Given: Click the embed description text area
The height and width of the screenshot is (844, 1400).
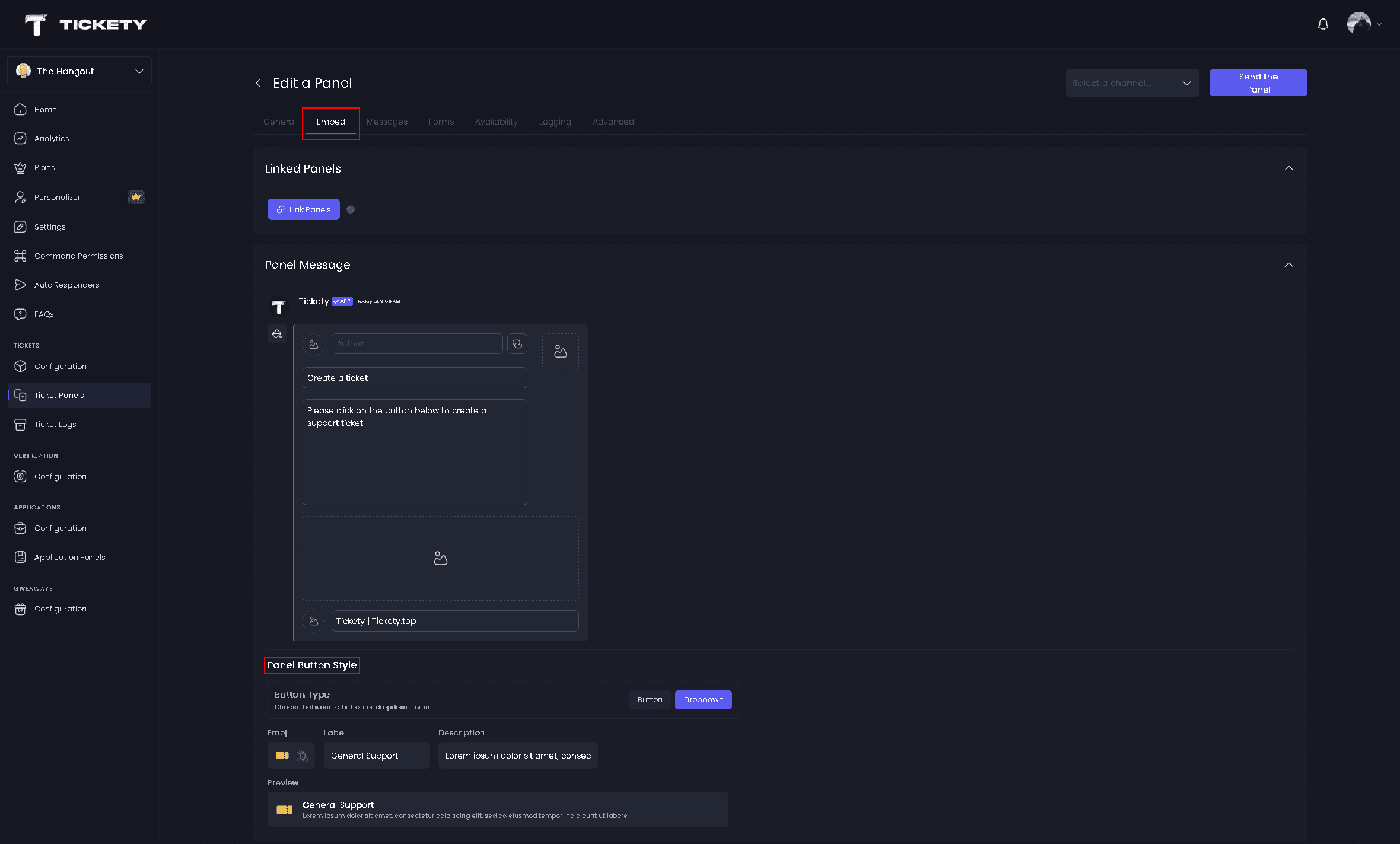Looking at the screenshot, I should pyautogui.click(x=415, y=453).
